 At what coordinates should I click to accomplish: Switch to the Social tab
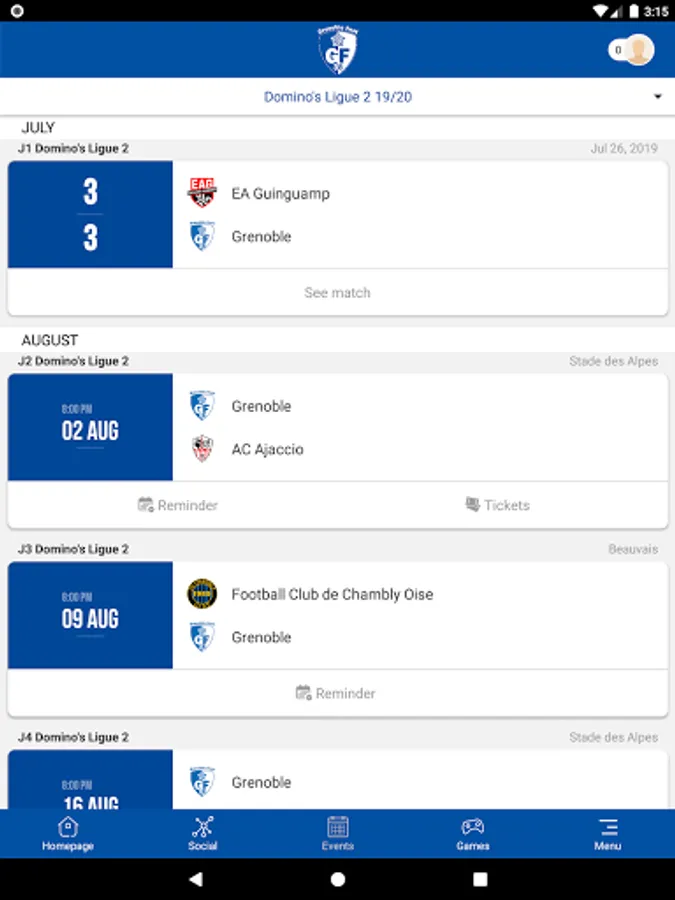203,834
